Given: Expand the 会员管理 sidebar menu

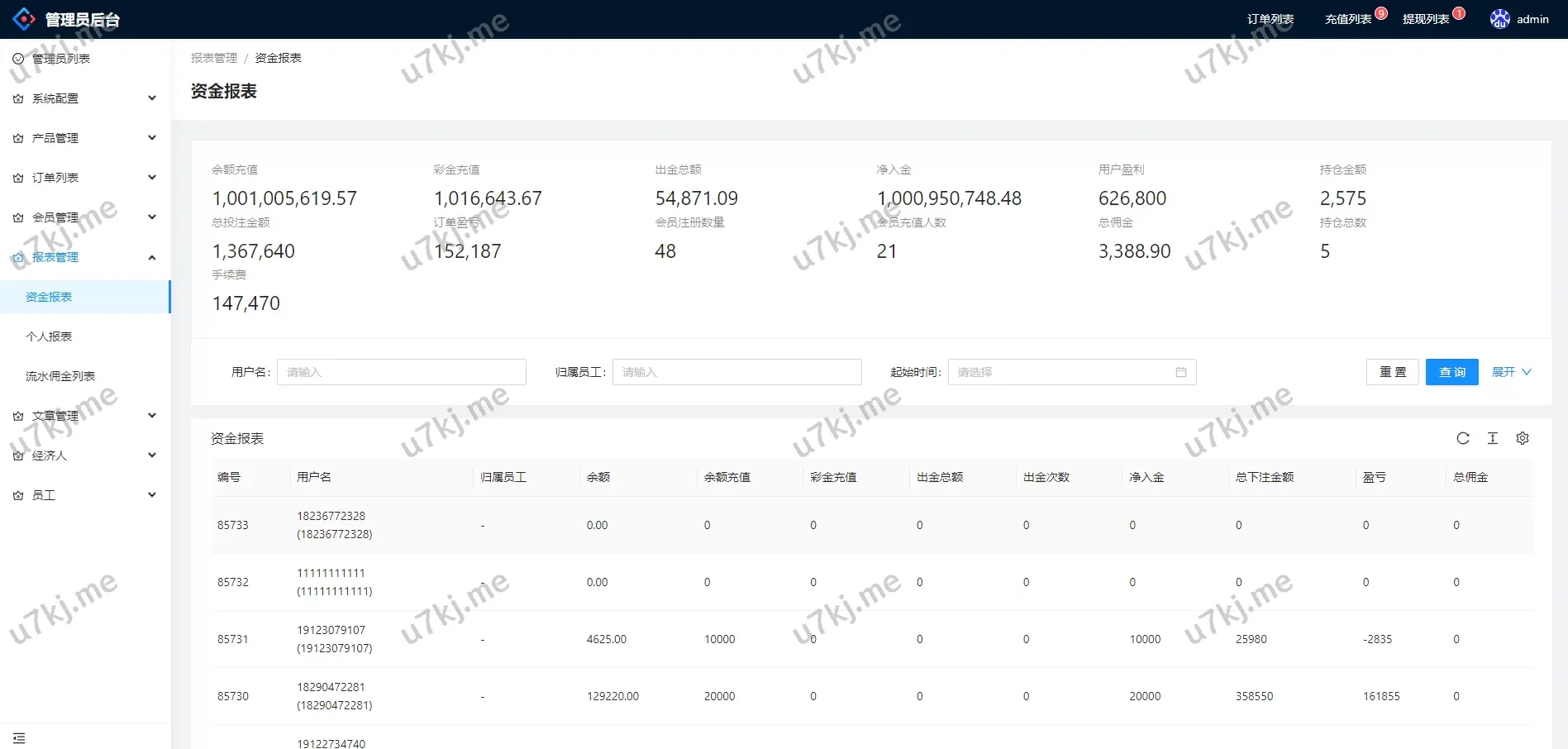Looking at the screenshot, I should pyautogui.click(x=84, y=217).
